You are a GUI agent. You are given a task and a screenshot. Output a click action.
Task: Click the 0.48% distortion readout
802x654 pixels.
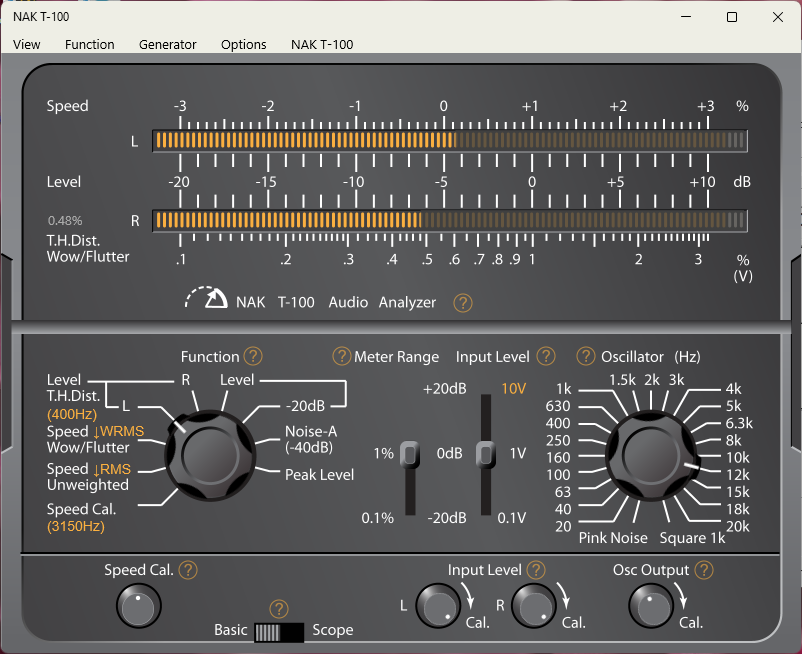[x=65, y=220]
